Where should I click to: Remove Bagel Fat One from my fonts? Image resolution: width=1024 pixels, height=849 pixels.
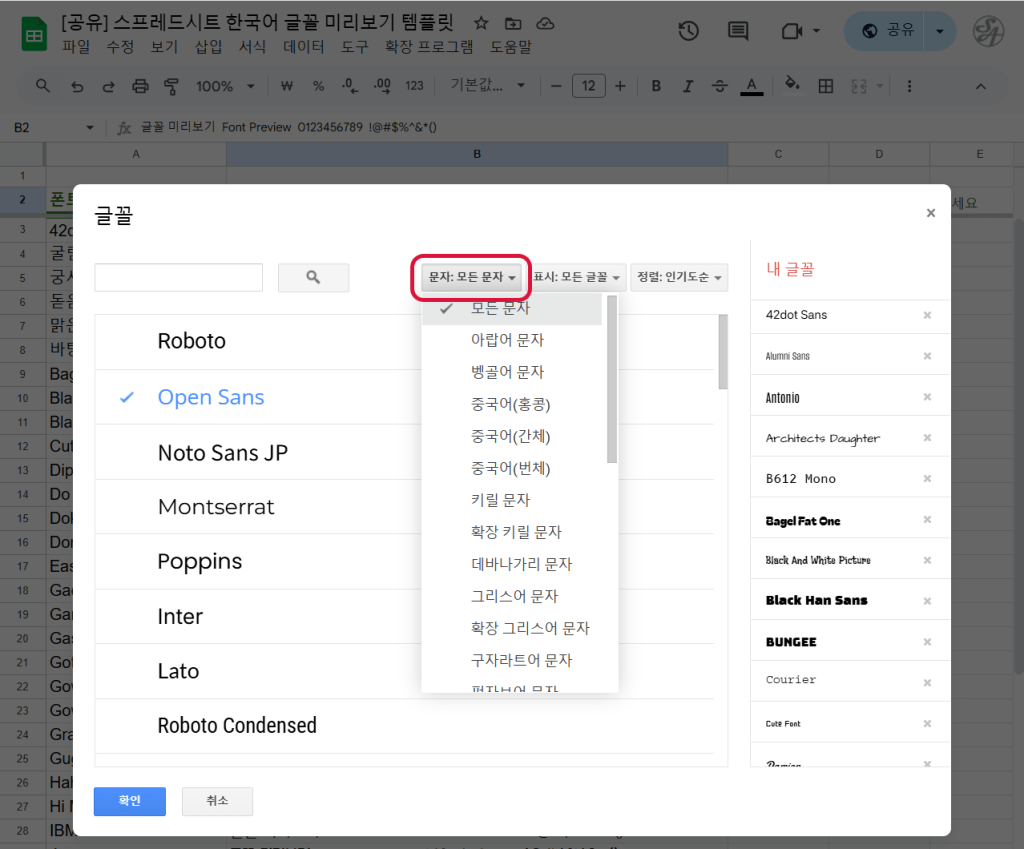[x=926, y=520]
